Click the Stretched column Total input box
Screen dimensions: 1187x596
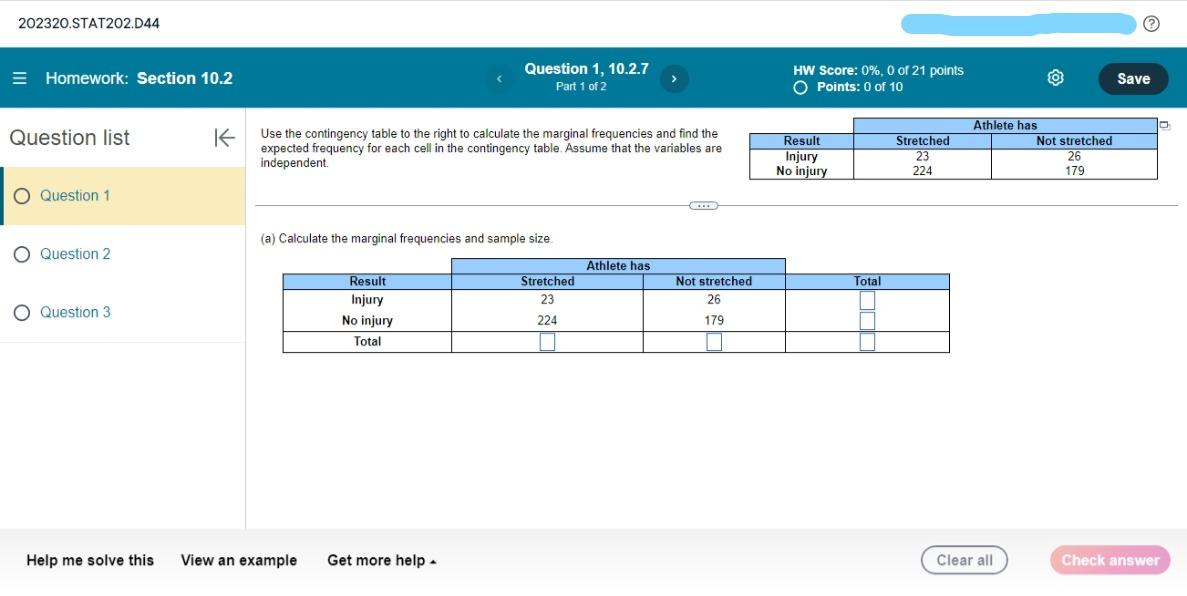[546, 341]
